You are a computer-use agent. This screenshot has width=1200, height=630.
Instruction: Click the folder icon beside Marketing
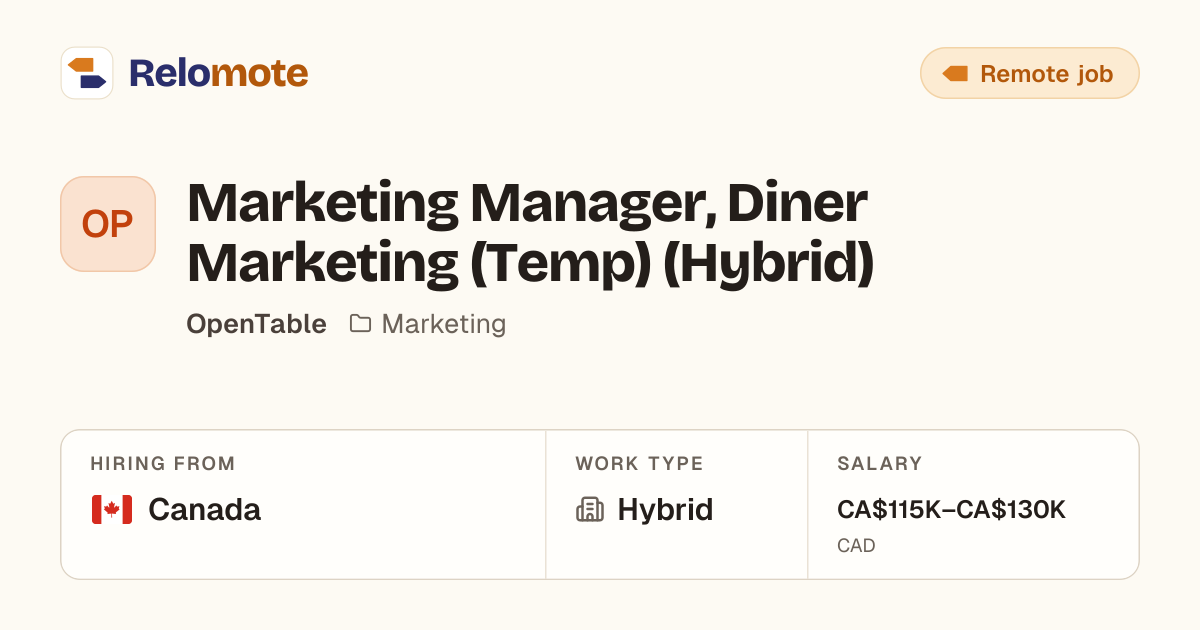click(360, 324)
